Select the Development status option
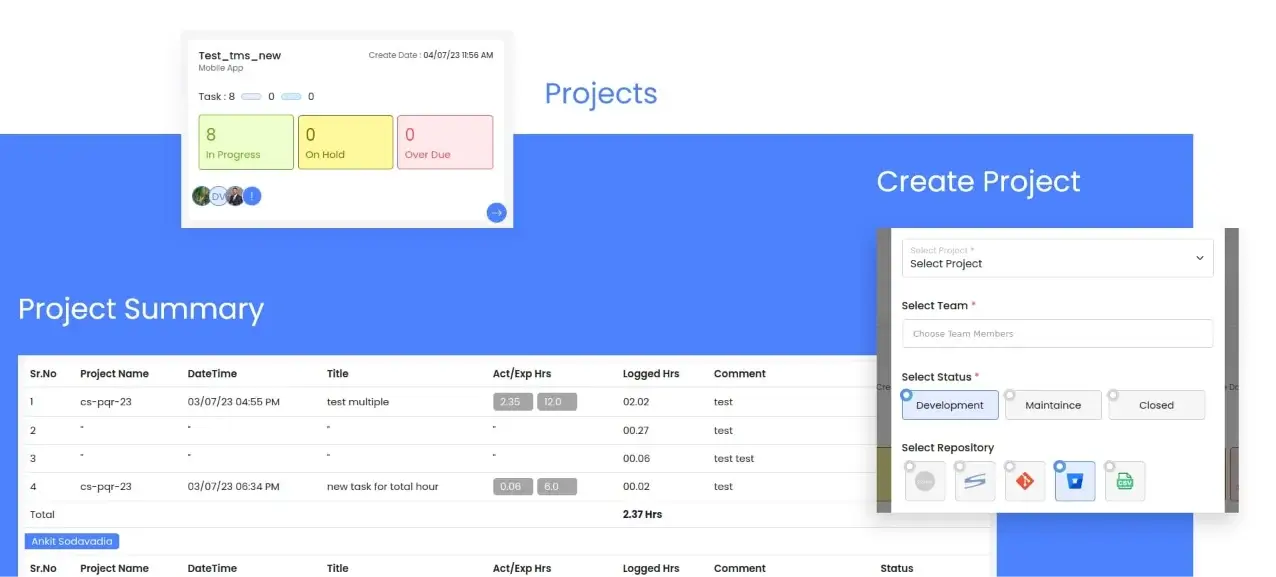The width and height of the screenshot is (1276, 577). [948, 405]
